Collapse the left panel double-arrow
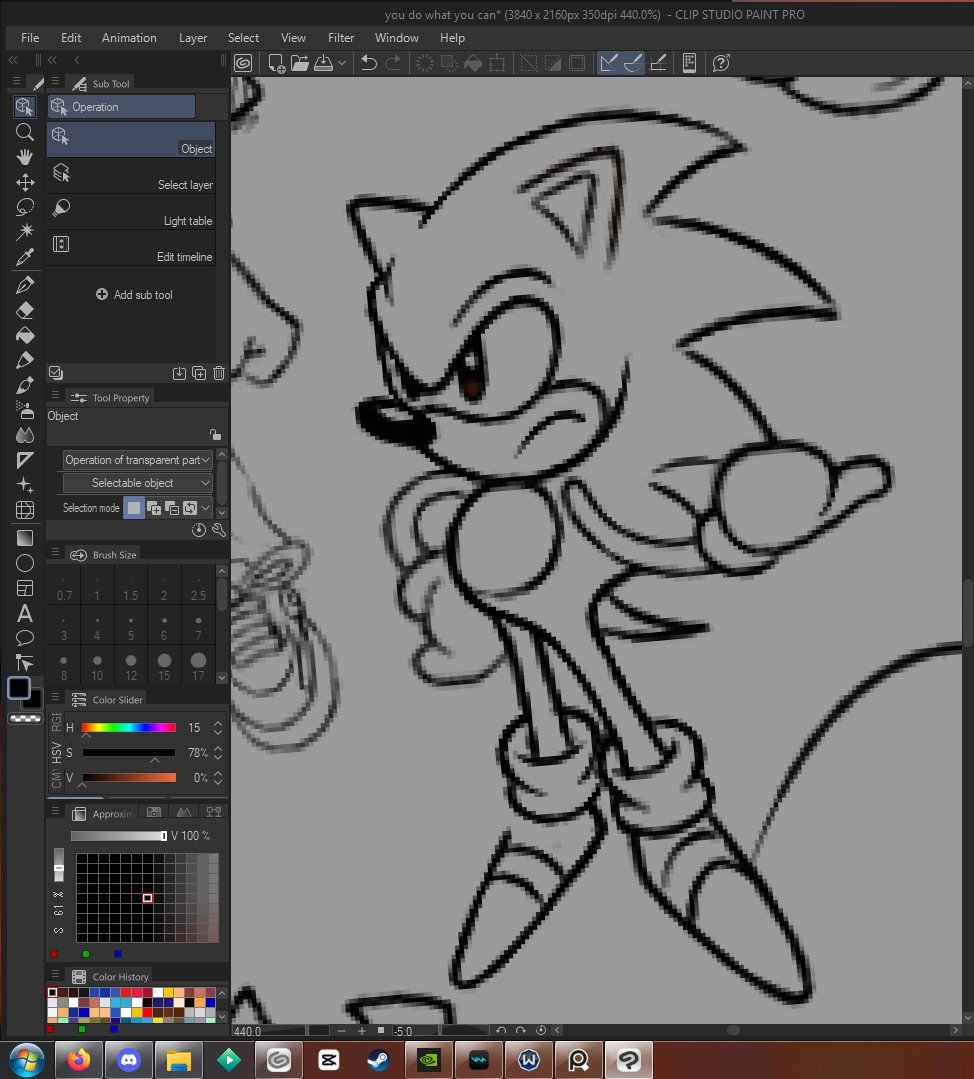Image resolution: width=974 pixels, height=1079 pixels. coord(12,60)
